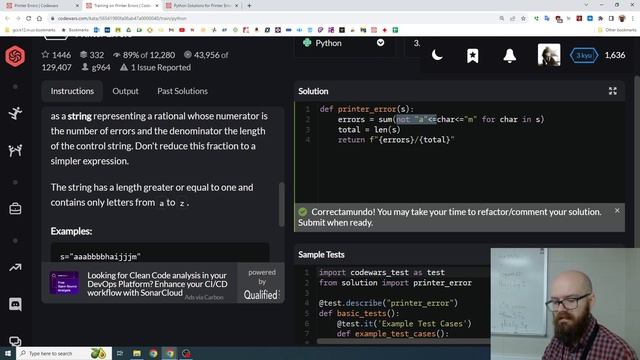Click the Ads via Carbon link

click(x=204, y=298)
